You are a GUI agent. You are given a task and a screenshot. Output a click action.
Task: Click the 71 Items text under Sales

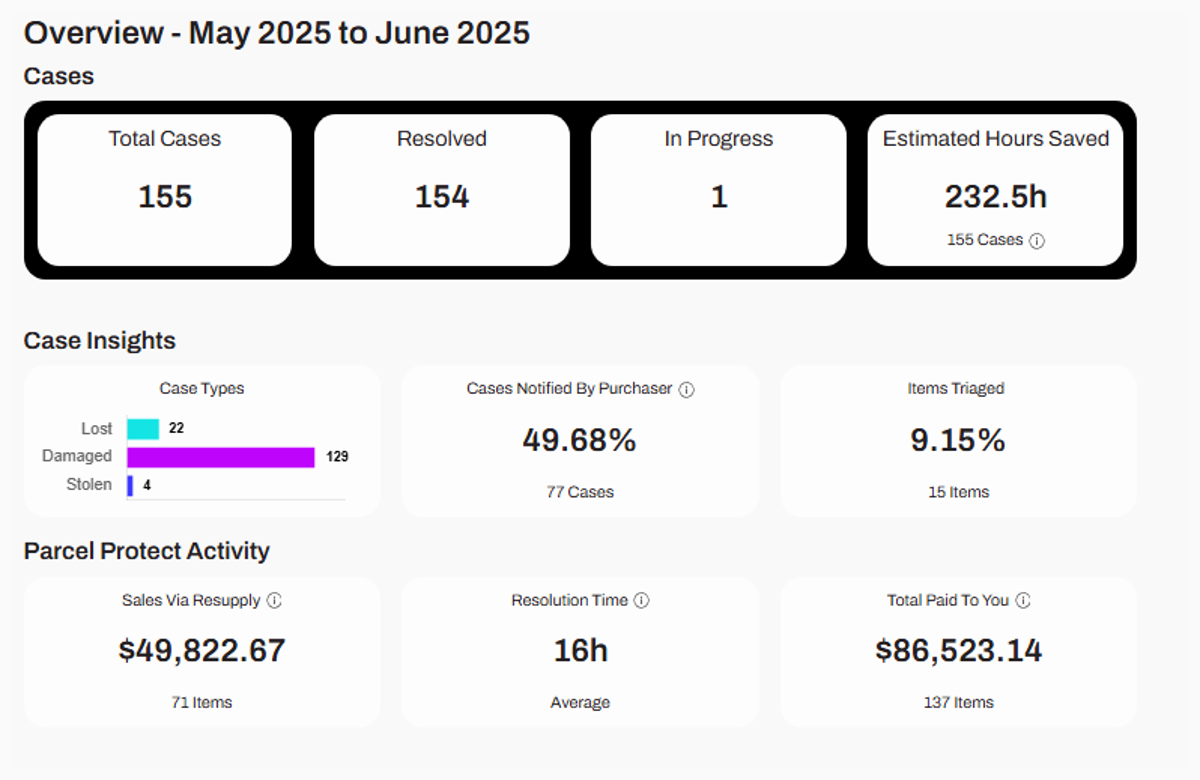point(202,703)
